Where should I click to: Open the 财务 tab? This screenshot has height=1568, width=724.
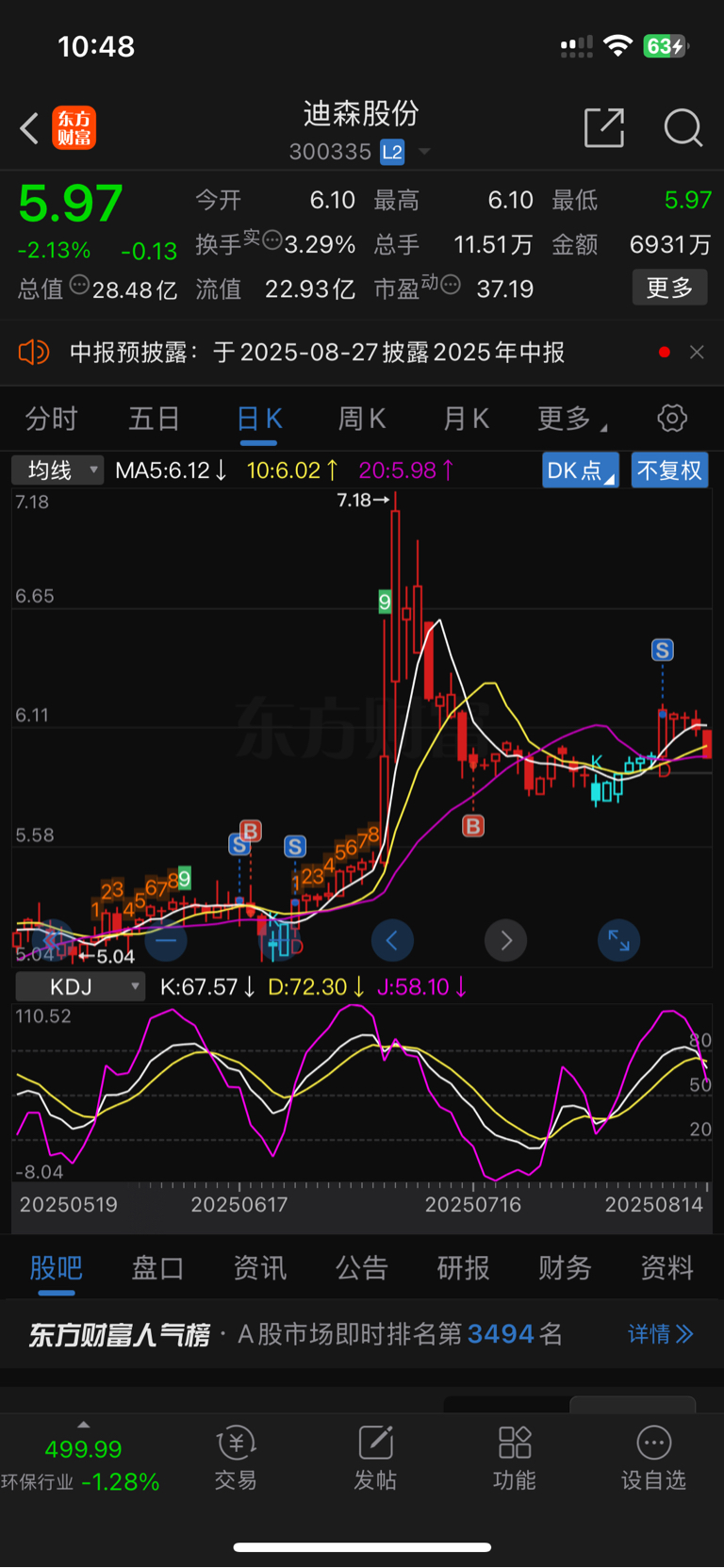tap(565, 1268)
